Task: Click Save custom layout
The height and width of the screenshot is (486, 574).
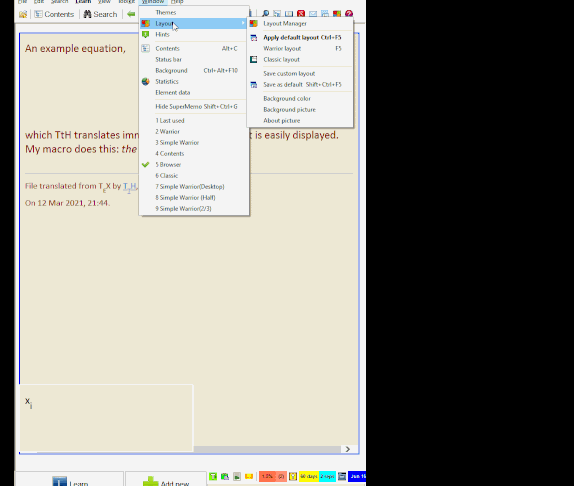Action: click(x=300, y=73)
